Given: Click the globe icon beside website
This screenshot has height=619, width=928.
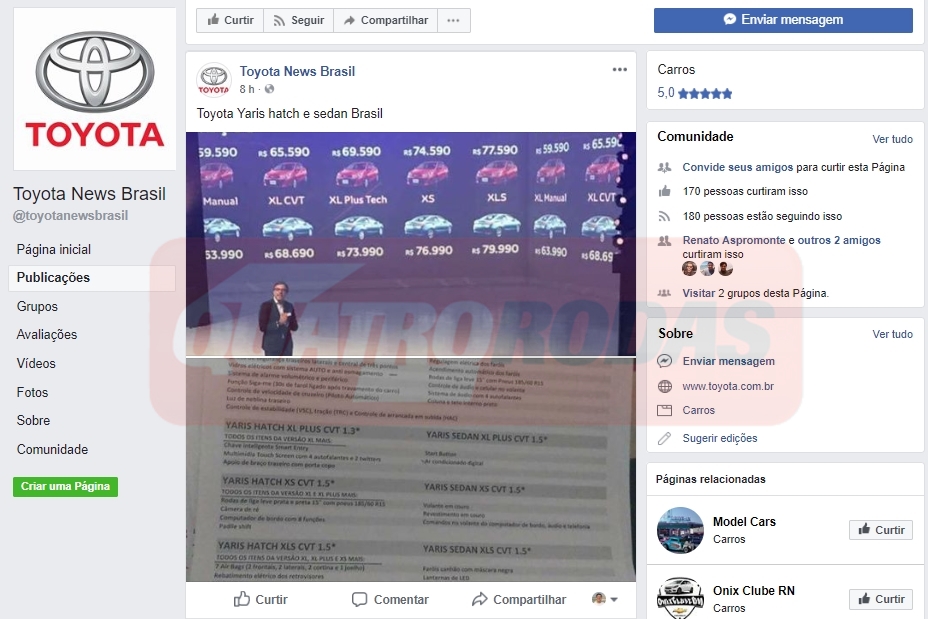Looking at the screenshot, I should [x=665, y=386].
